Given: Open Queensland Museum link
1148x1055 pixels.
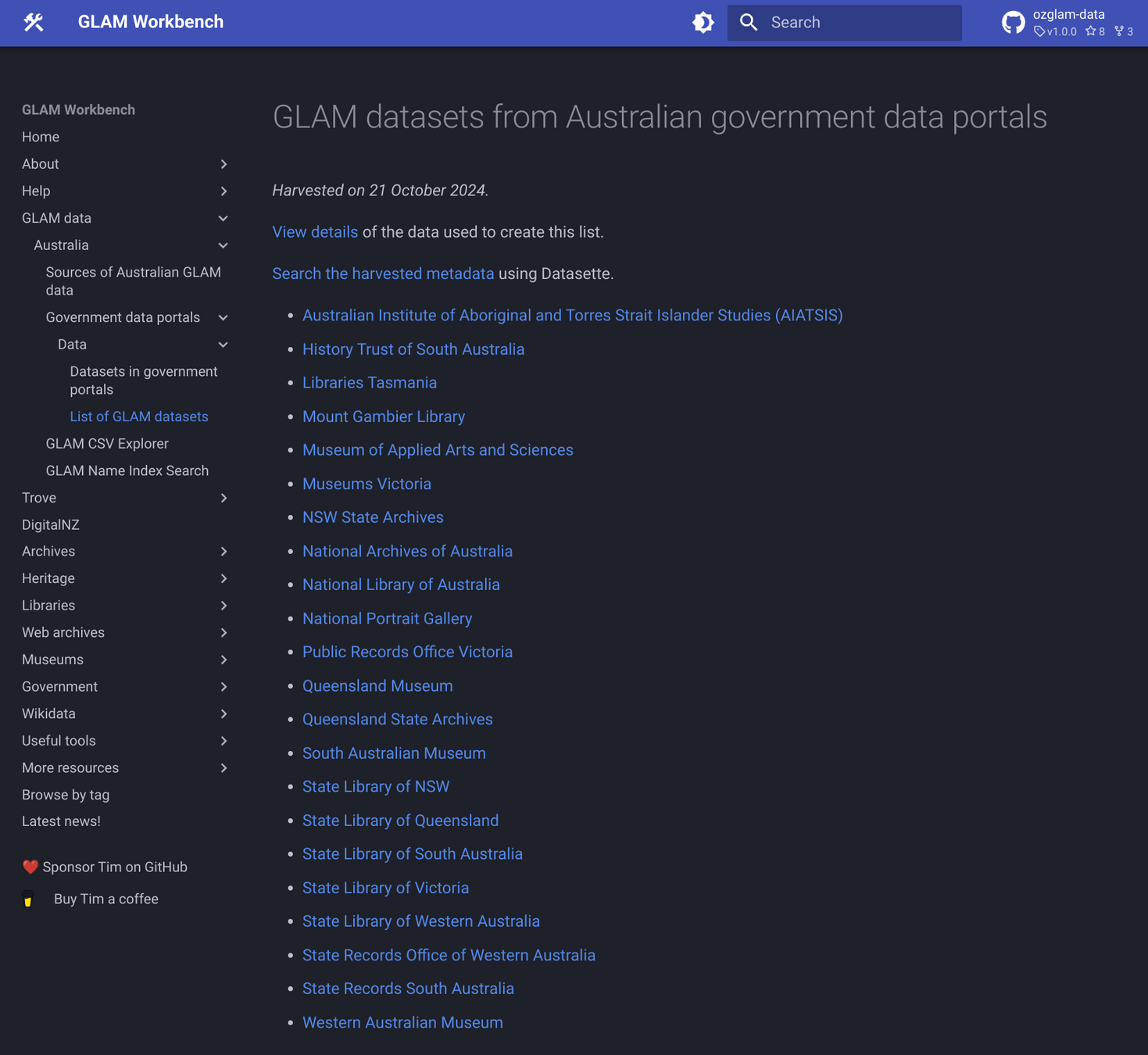Looking at the screenshot, I should coord(377,686).
